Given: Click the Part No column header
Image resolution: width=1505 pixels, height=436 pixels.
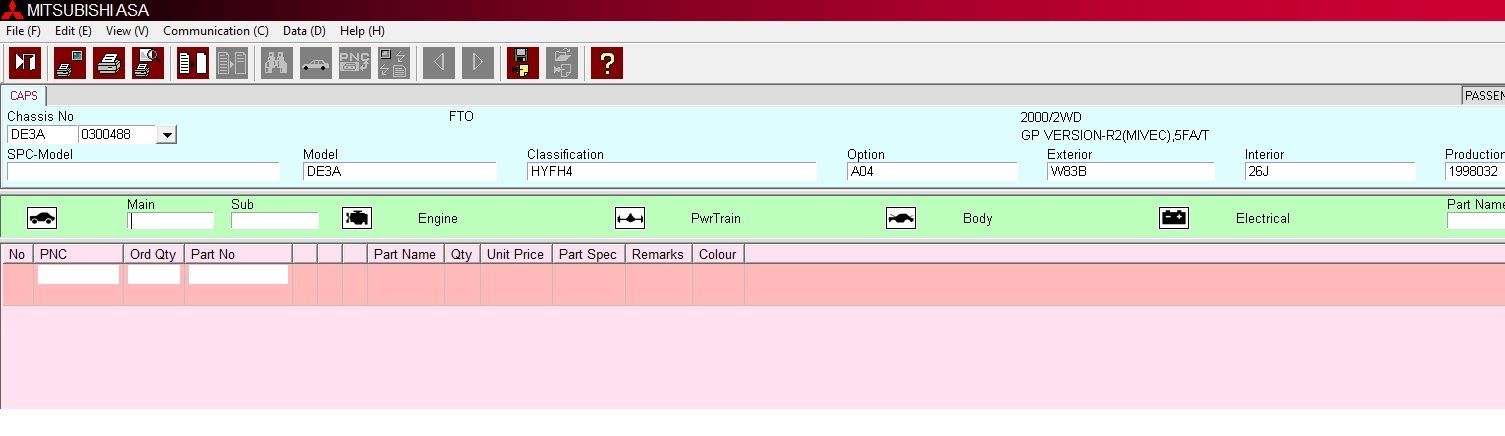Looking at the screenshot, I should [238, 254].
